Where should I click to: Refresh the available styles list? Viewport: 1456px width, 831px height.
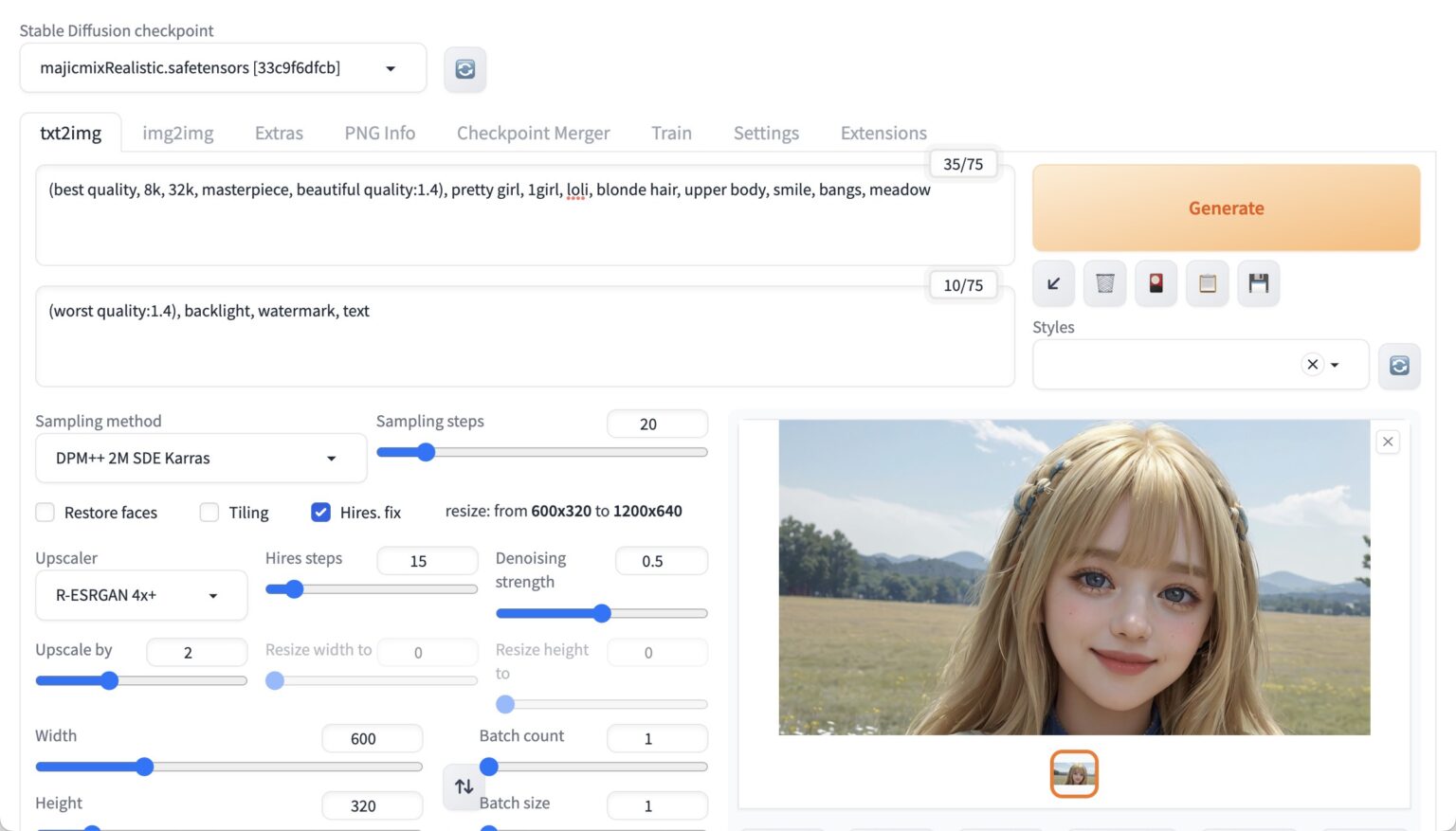[x=1399, y=366]
